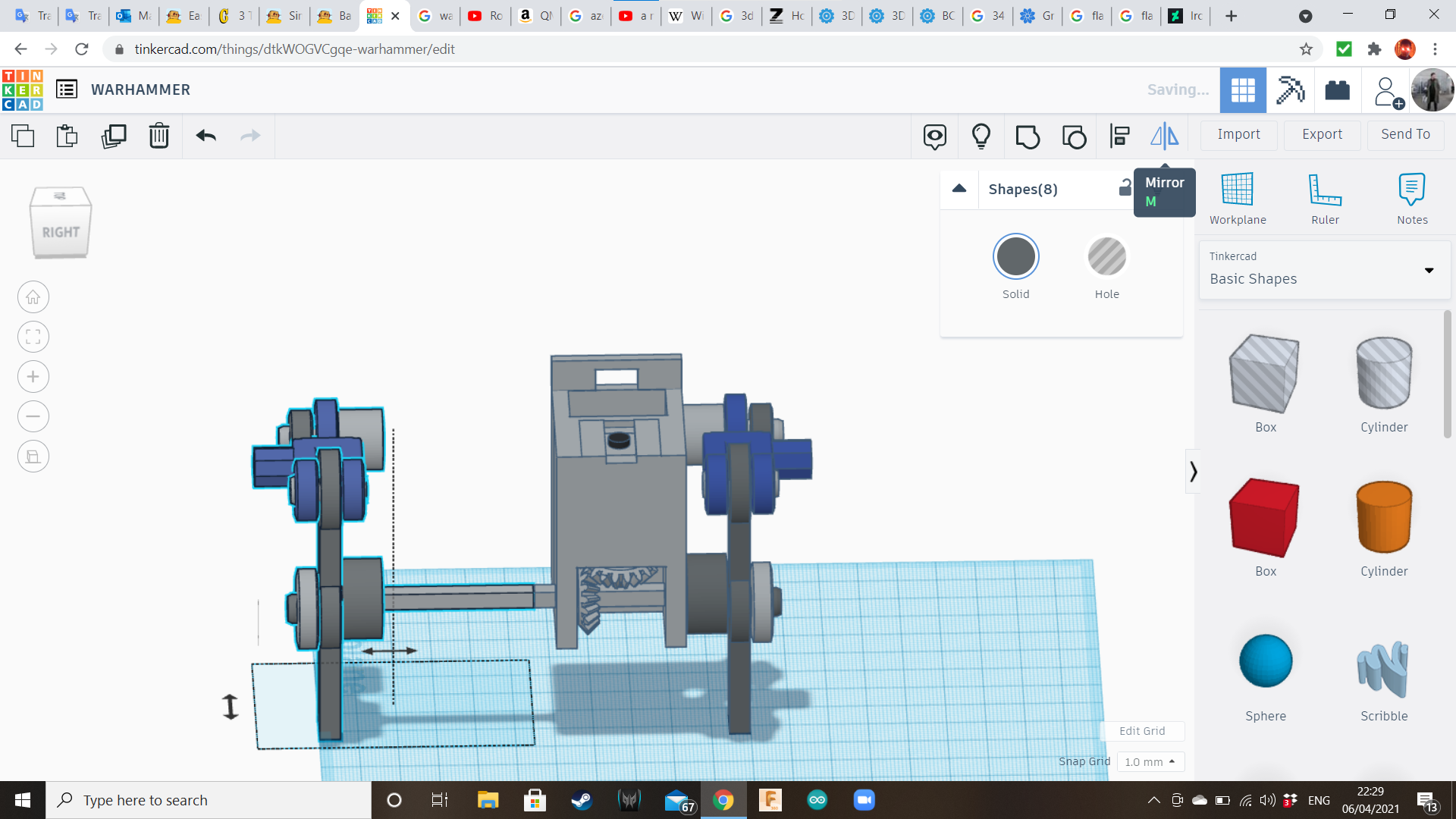The height and width of the screenshot is (819, 1456).
Task: Collapse the Shapes(8) inspector panel
Action: click(x=959, y=189)
